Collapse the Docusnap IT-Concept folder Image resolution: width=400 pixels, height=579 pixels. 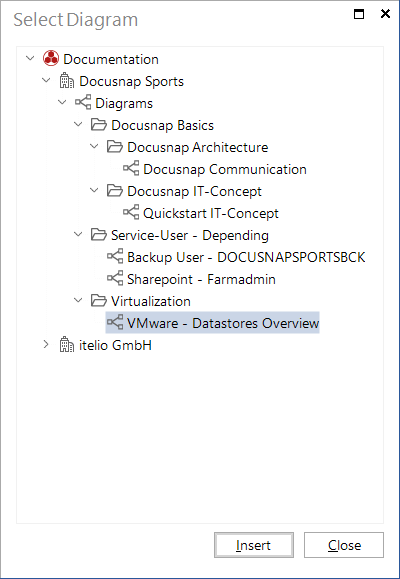point(94,190)
